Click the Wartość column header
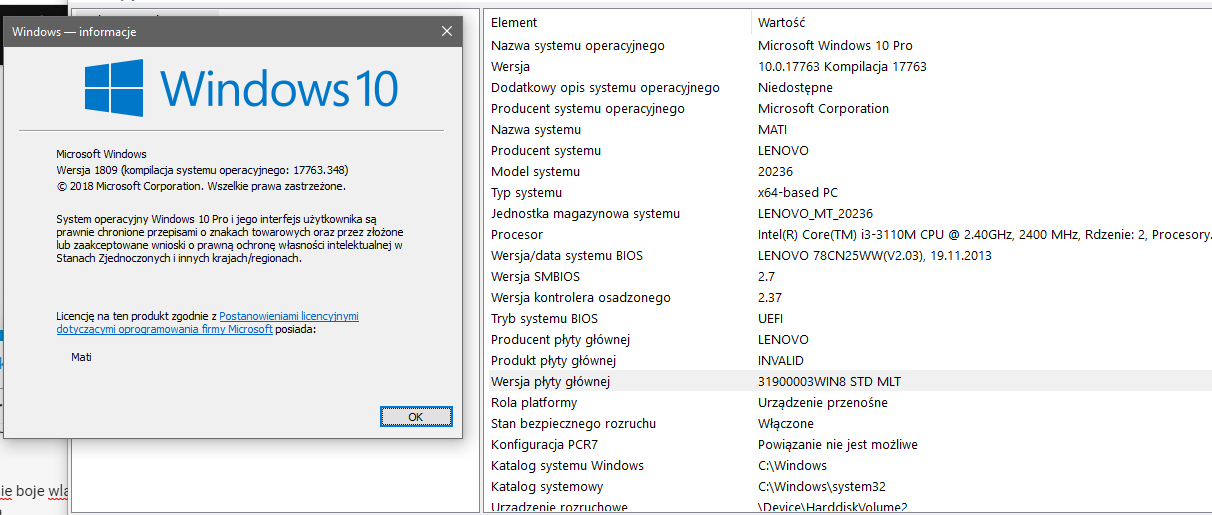The image size is (1212, 515). (782, 22)
